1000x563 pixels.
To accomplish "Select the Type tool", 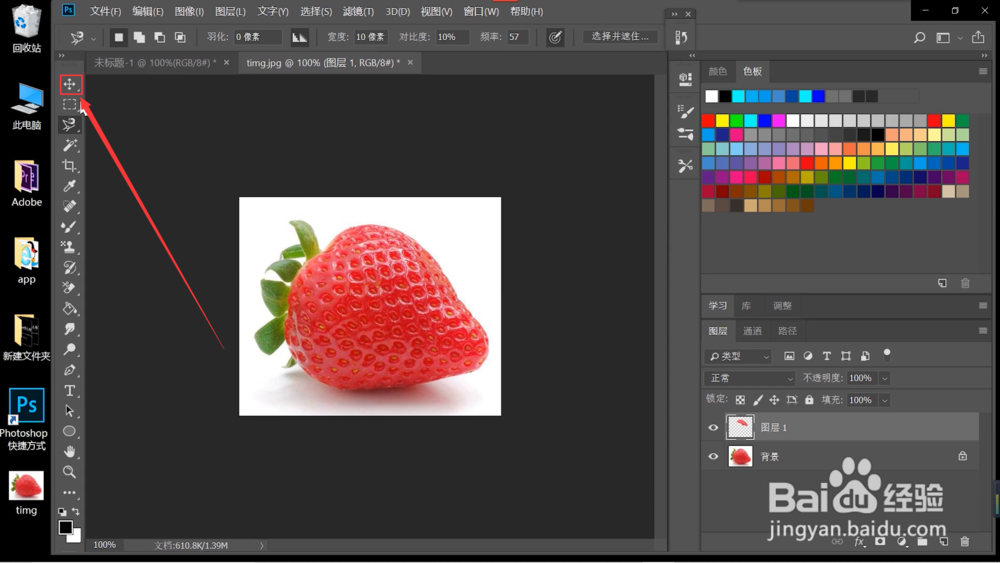I will click(70, 390).
